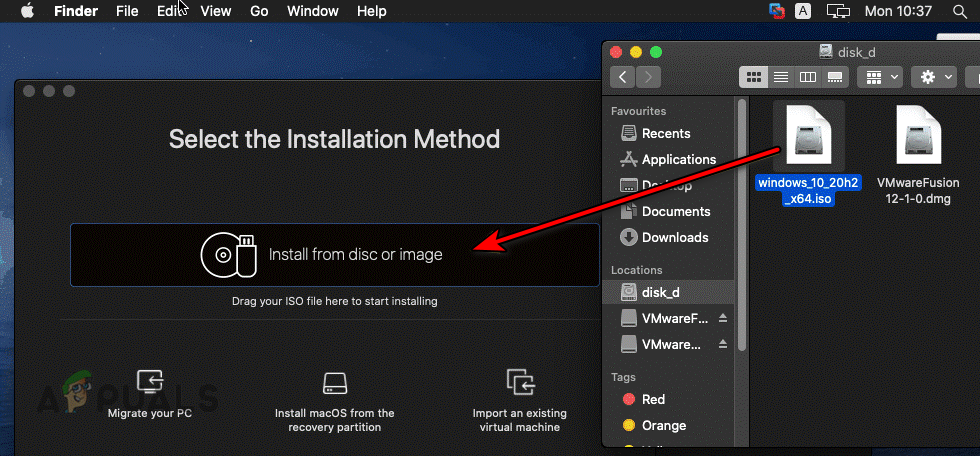The height and width of the screenshot is (456, 980).
Task: Click the Favourites sidebar header
Action: (638, 111)
